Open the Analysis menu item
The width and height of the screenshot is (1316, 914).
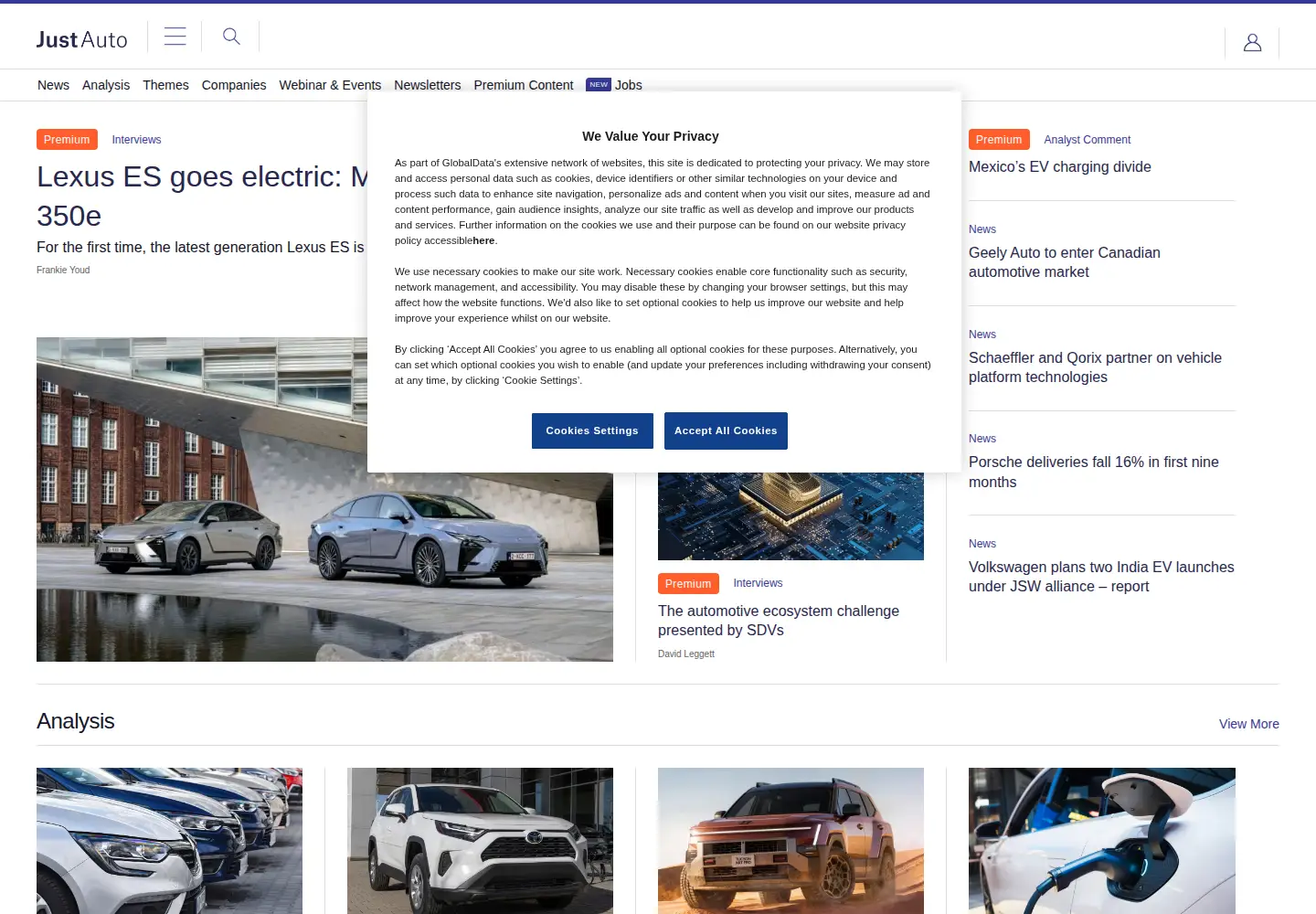coord(106,85)
